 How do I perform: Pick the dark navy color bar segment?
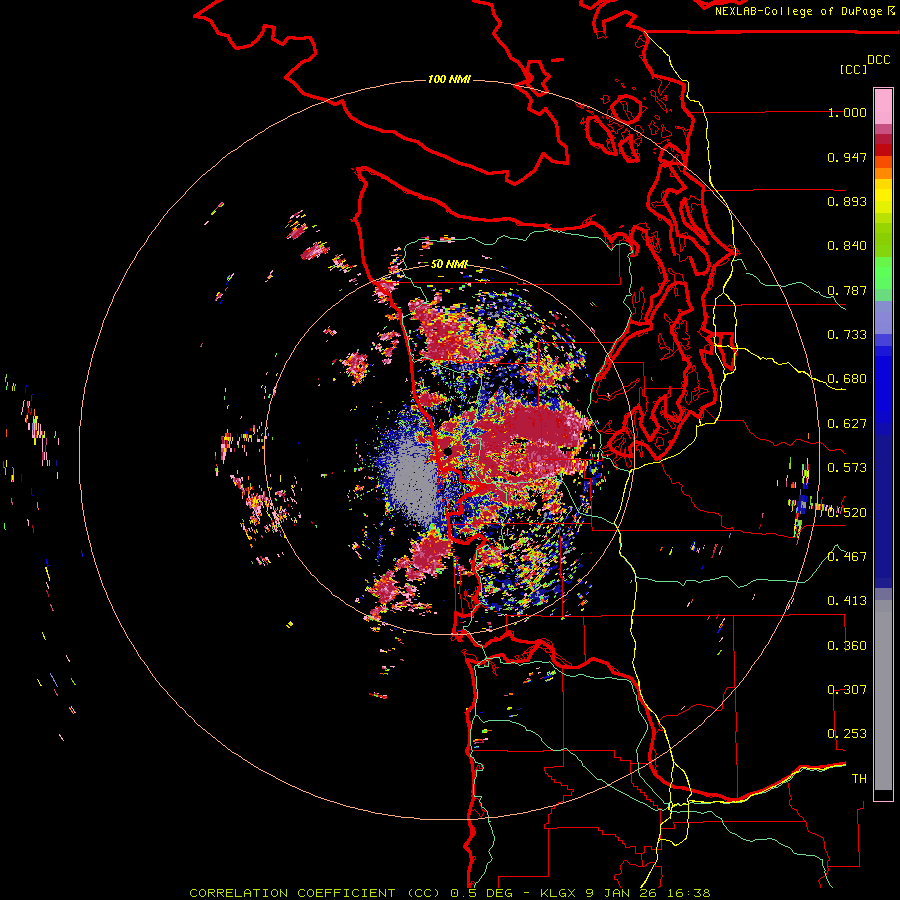(x=883, y=505)
